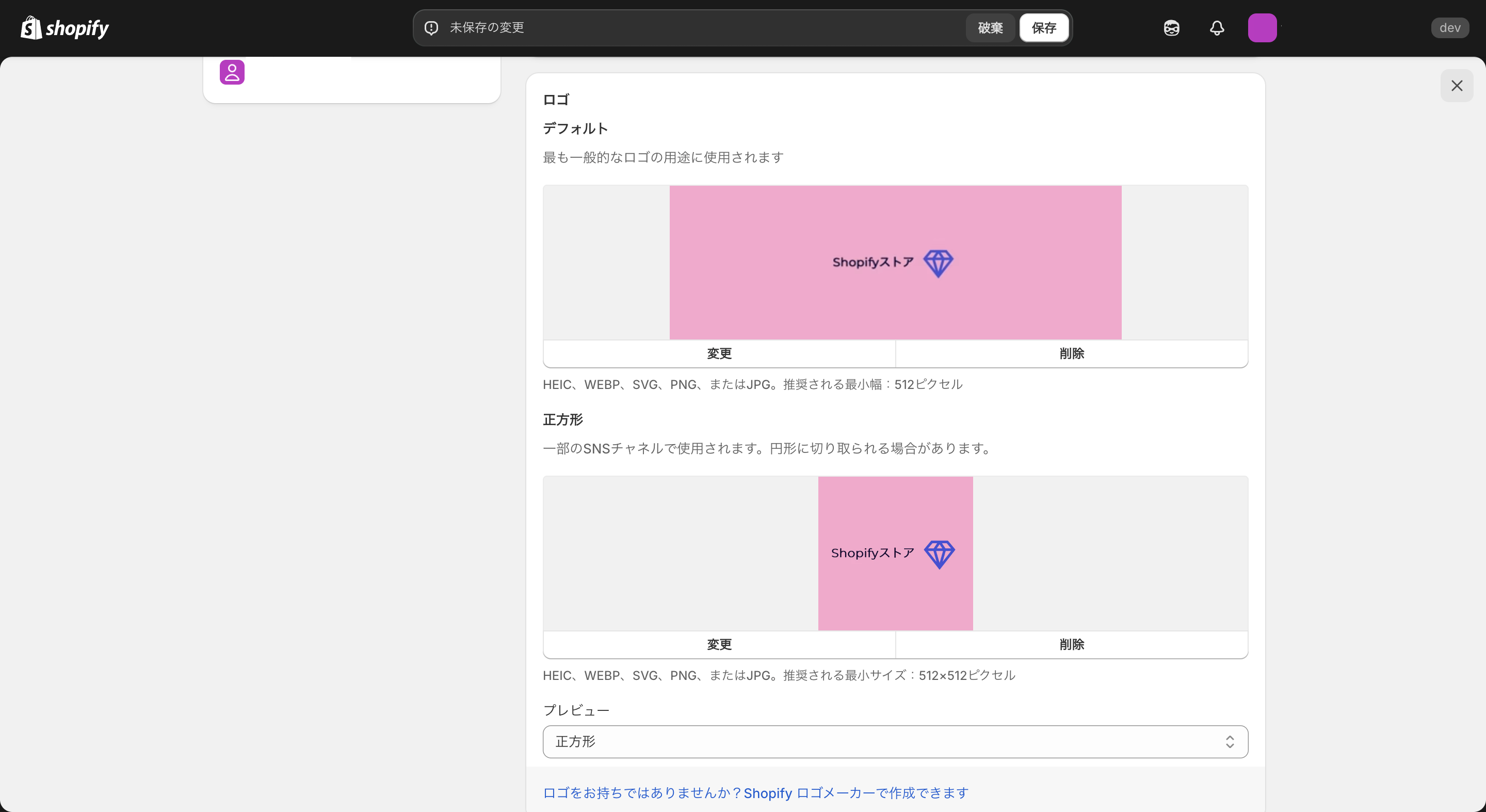Screen dimensions: 1486x812
Task: Open the 正方形 preview dropdown
Action: [x=894, y=742]
